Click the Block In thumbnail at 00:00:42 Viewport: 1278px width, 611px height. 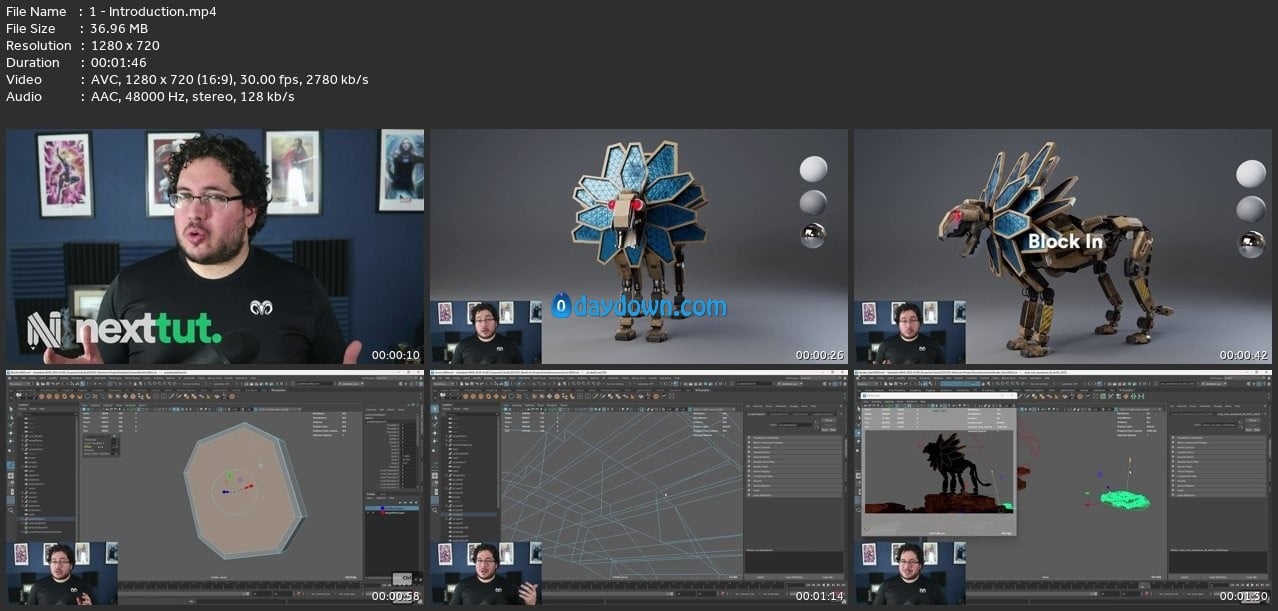pyautogui.click(x=1065, y=246)
